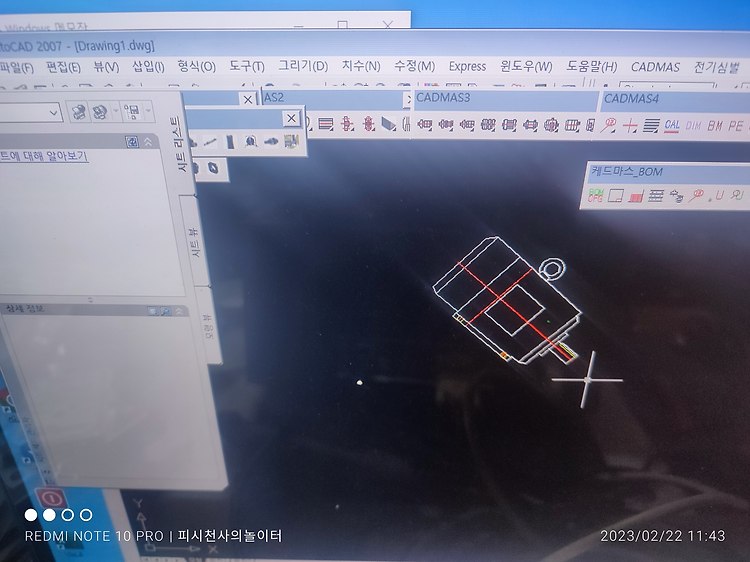Screen dimensions: 750x562
Task: Click the BM tool in CADMAS4 toolbar
Action: pyautogui.click(x=715, y=126)
